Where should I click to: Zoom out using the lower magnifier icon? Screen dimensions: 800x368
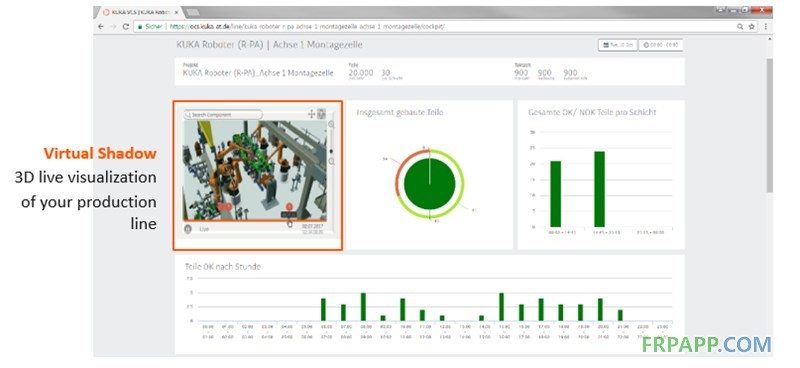click(331, 162)
